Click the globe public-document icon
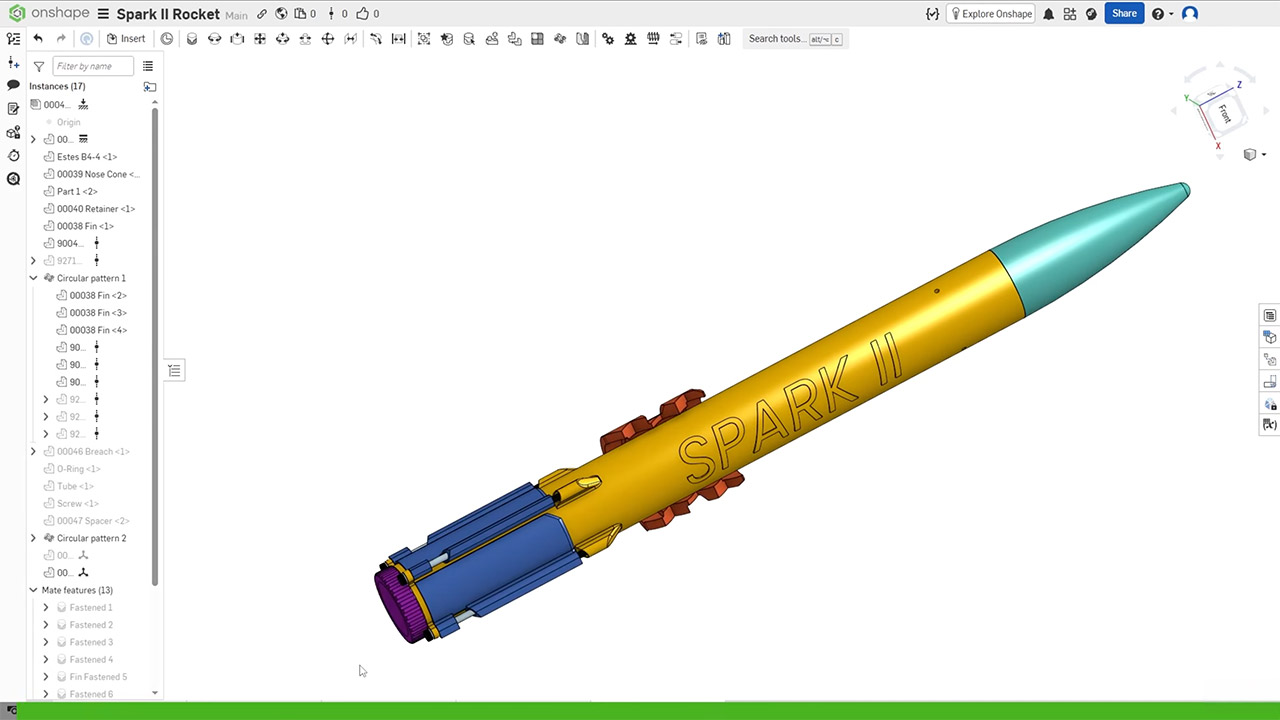The height and width of the screenshot is (720, 1280). [x=281, y=14]
